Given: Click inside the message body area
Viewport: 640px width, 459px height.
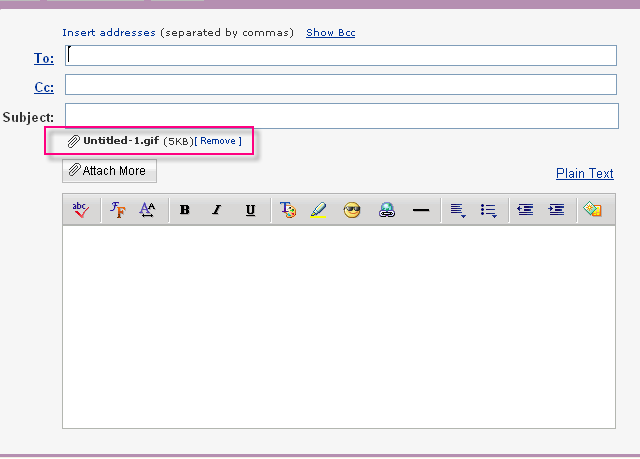Looking at the screenshot, I should click(x=339, y=327).
